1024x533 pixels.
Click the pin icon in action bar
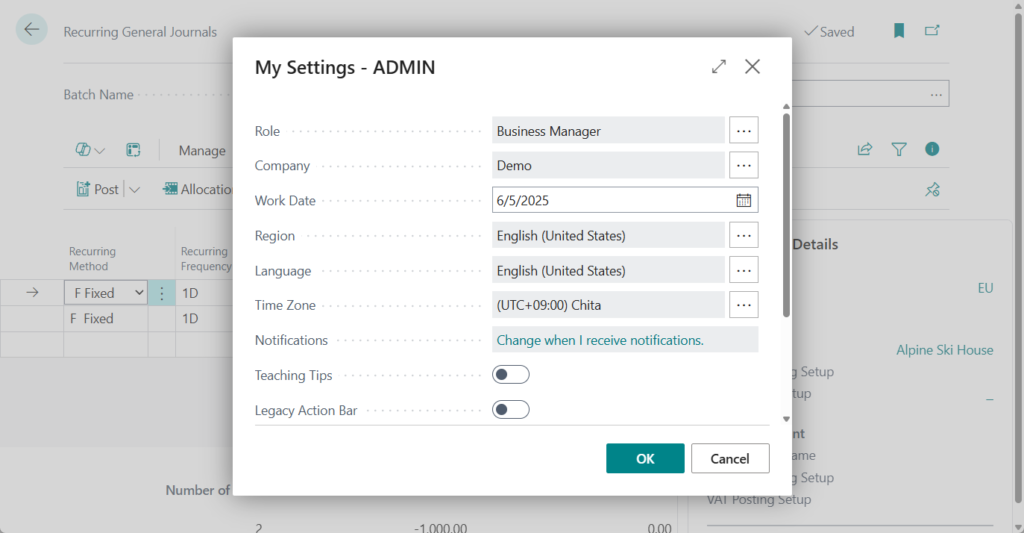(x=932, y=189)
